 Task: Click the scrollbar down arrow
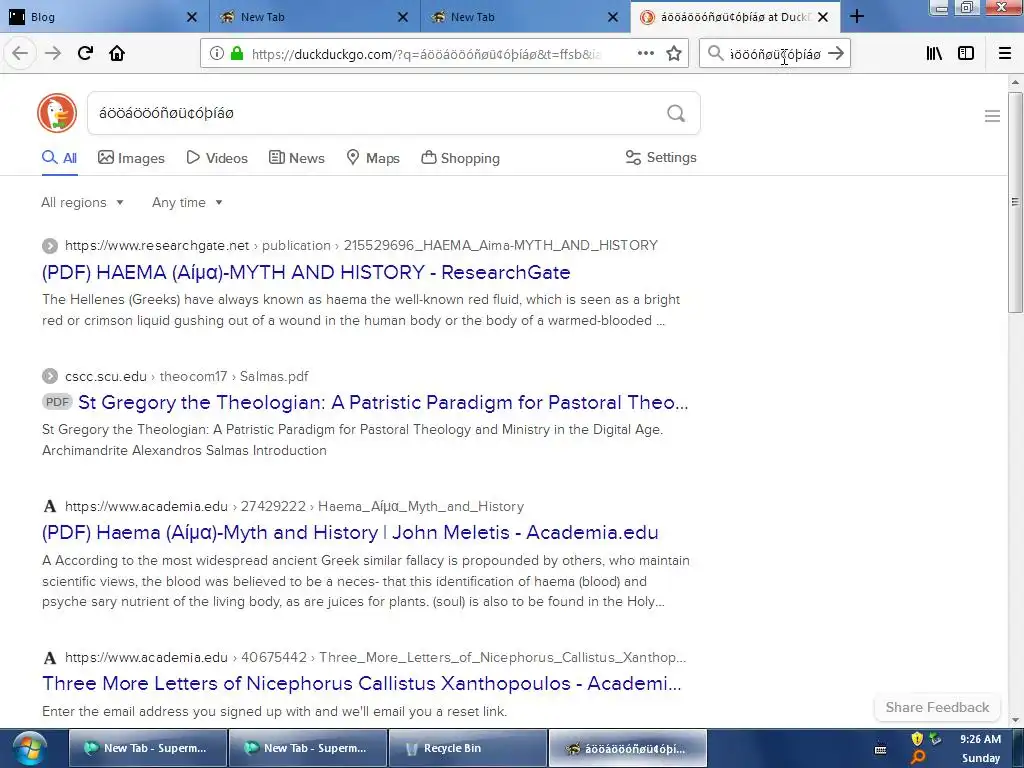pyautogui.click(x=1015, y=720)
